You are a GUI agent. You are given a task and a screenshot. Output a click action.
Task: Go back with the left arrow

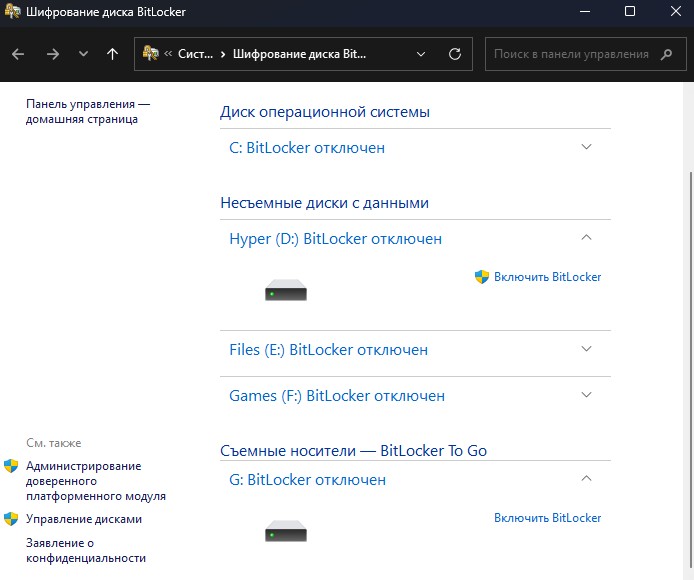[18, 54]
